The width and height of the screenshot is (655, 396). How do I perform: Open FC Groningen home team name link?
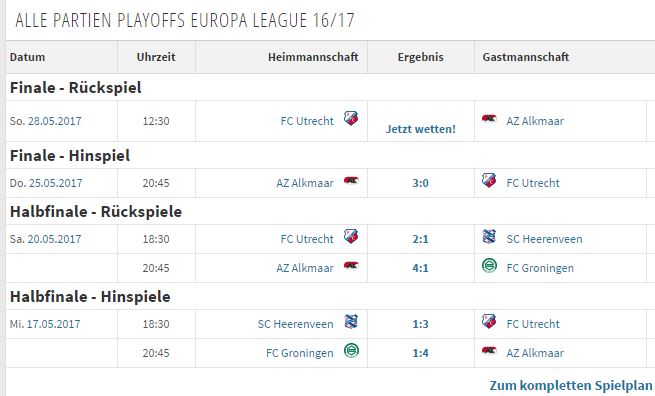tap(300, 353)
